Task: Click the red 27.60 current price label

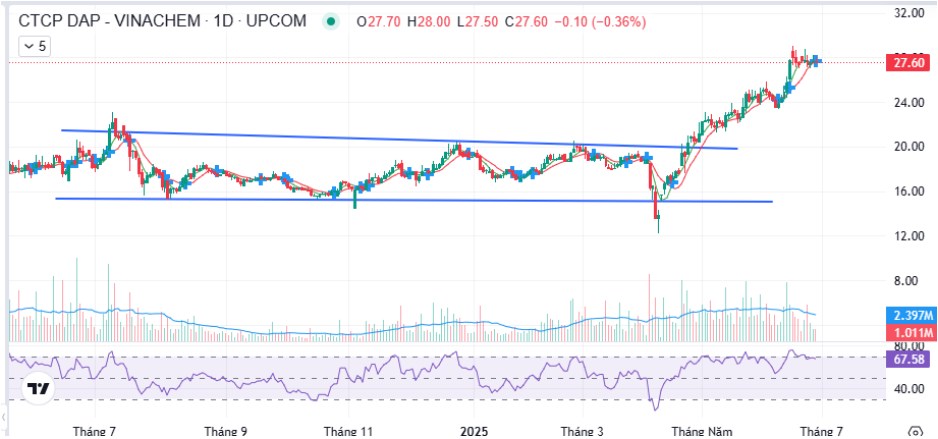Action: (x=907, y=62)
